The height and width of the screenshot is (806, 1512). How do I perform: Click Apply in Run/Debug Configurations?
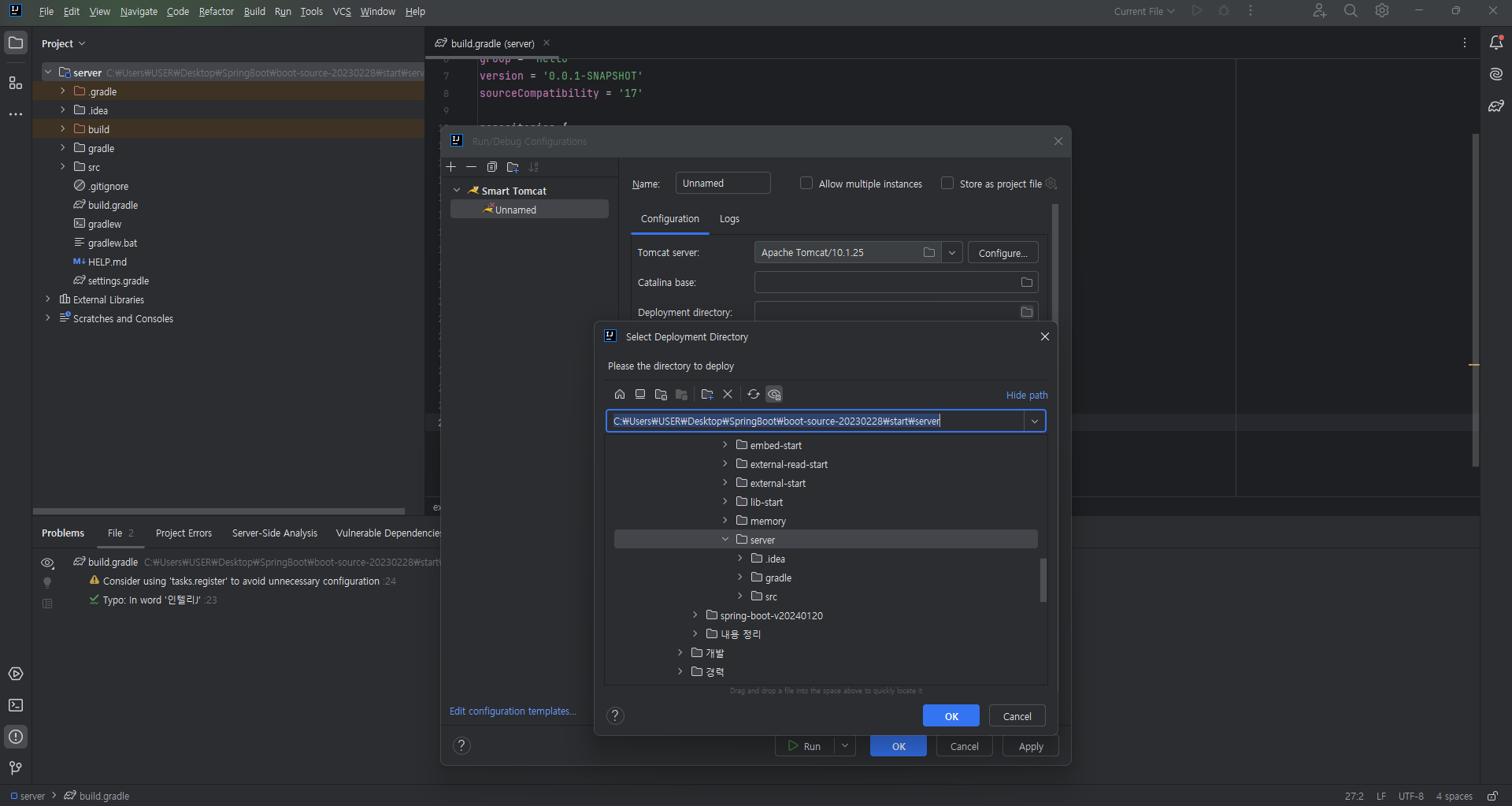tap(1031, 746)
